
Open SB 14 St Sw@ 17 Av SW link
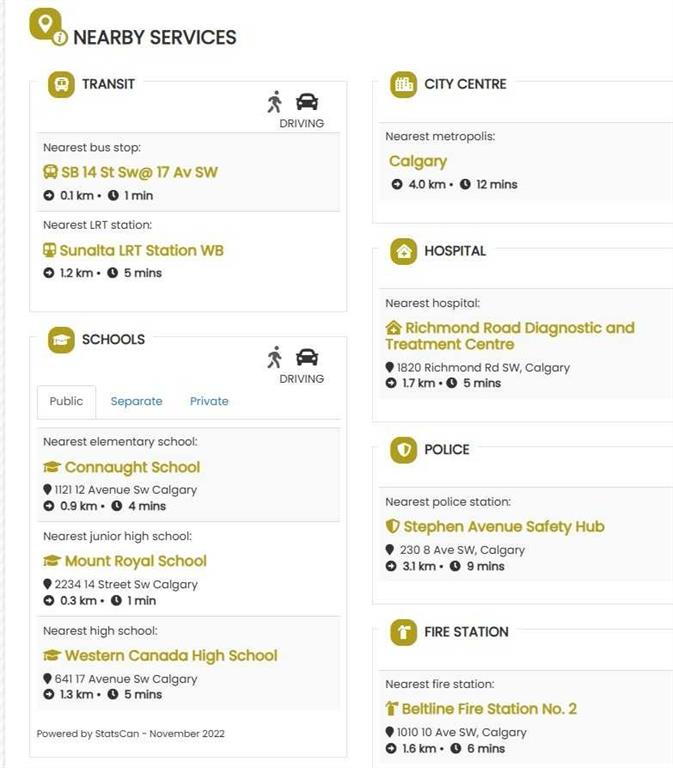tap(139, 172)
